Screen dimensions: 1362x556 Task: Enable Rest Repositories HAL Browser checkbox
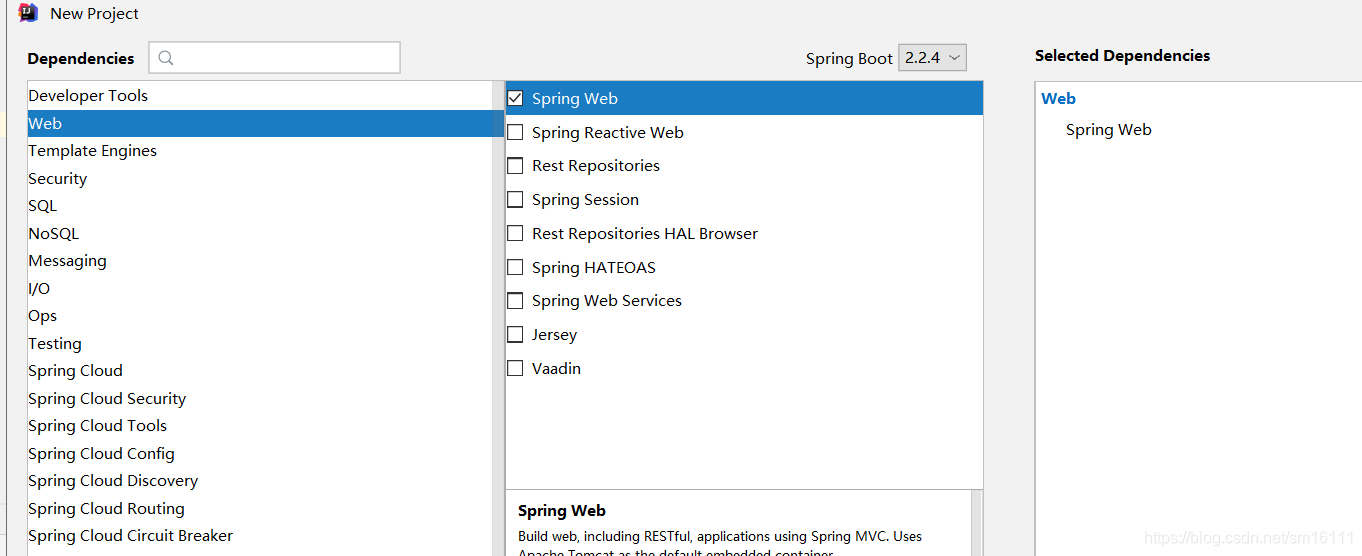(515, 233)
